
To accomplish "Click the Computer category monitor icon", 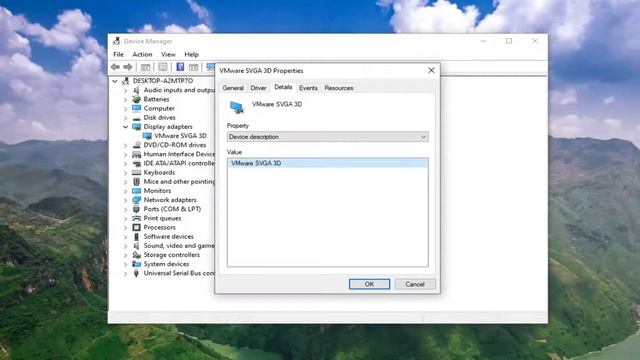I will point(136,108).
